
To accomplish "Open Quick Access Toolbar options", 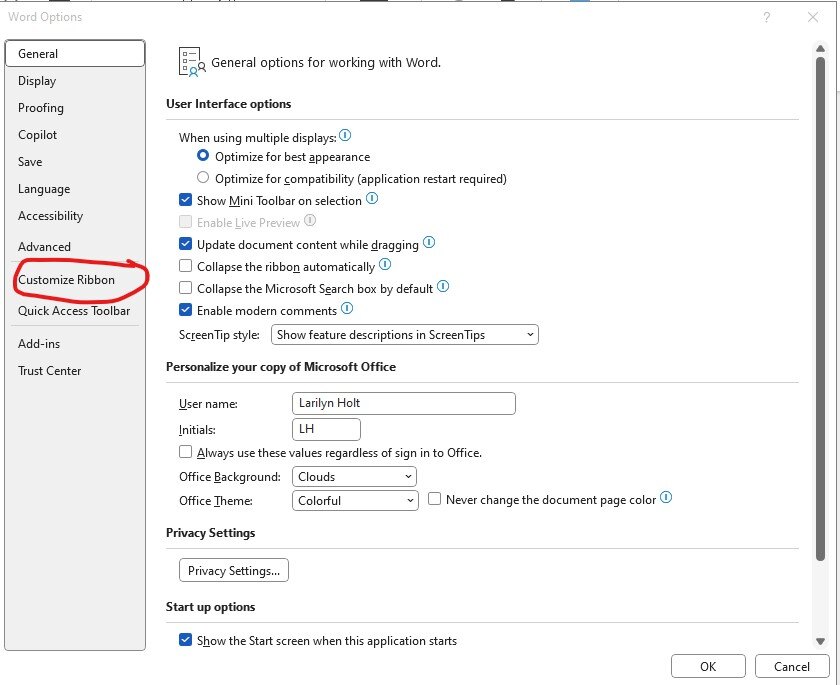I will coord(74,311).
